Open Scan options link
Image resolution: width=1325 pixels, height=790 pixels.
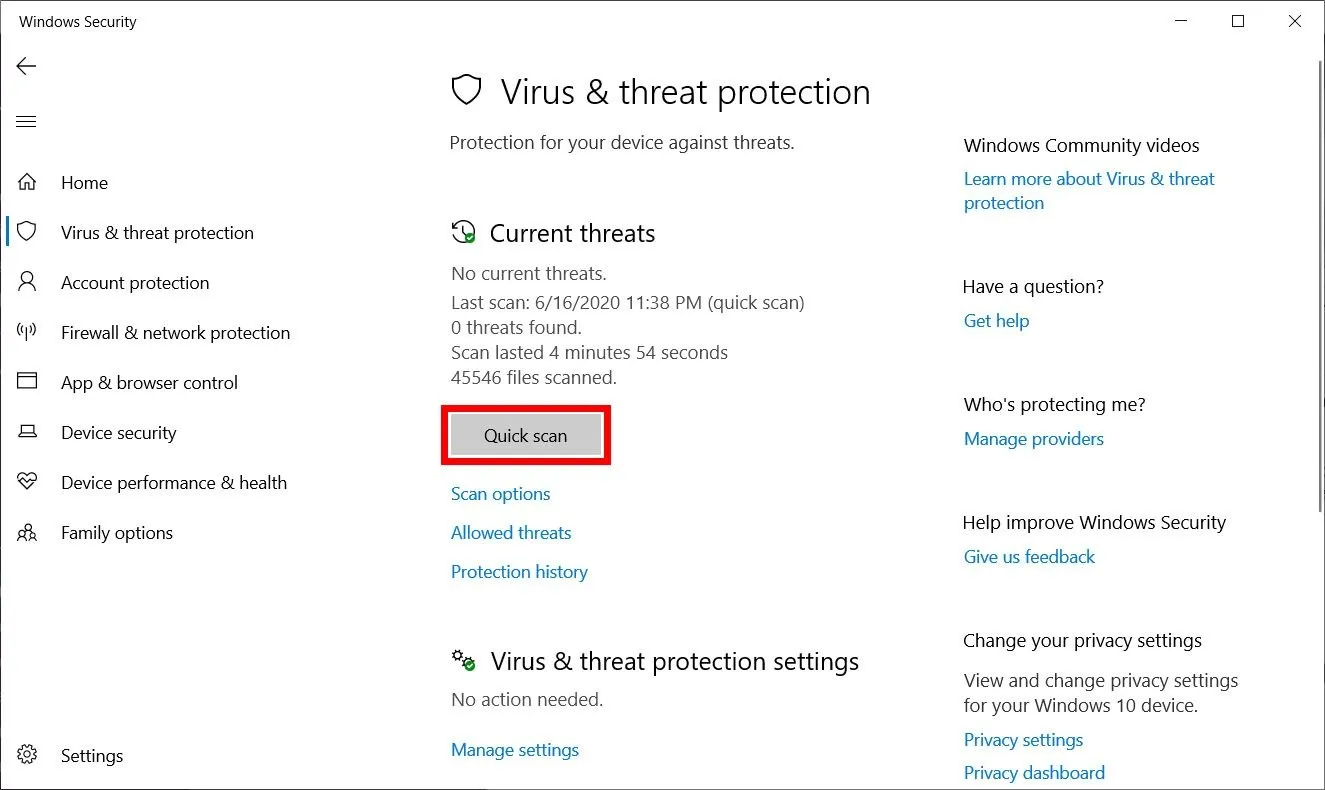pos(501,494)
